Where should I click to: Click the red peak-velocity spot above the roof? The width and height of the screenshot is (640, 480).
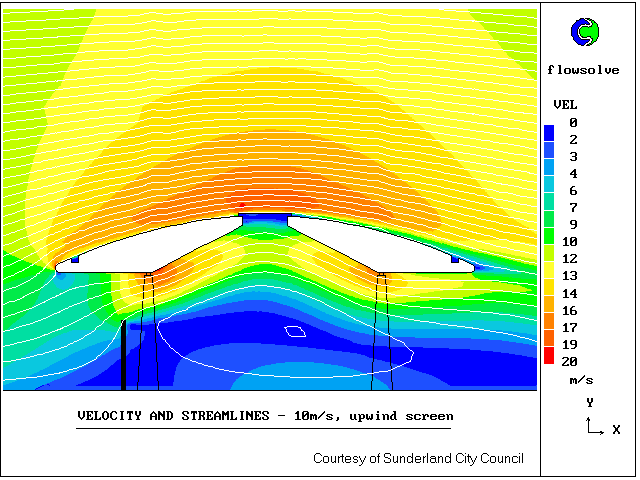click(242, 205)
